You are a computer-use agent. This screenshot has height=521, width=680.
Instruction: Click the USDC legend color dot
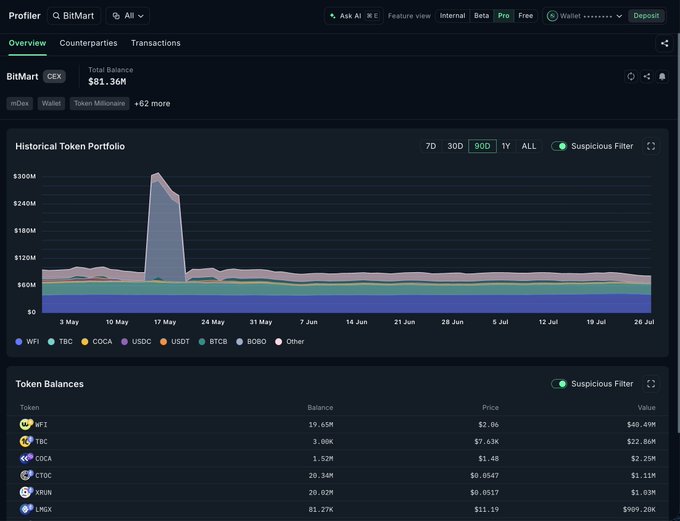124,342
